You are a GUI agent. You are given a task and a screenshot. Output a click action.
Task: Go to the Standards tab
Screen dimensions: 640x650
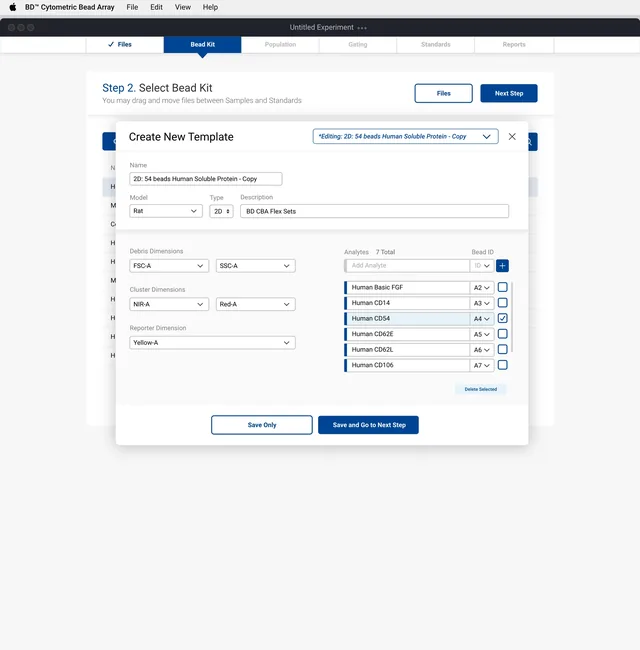tap(436, 44)
